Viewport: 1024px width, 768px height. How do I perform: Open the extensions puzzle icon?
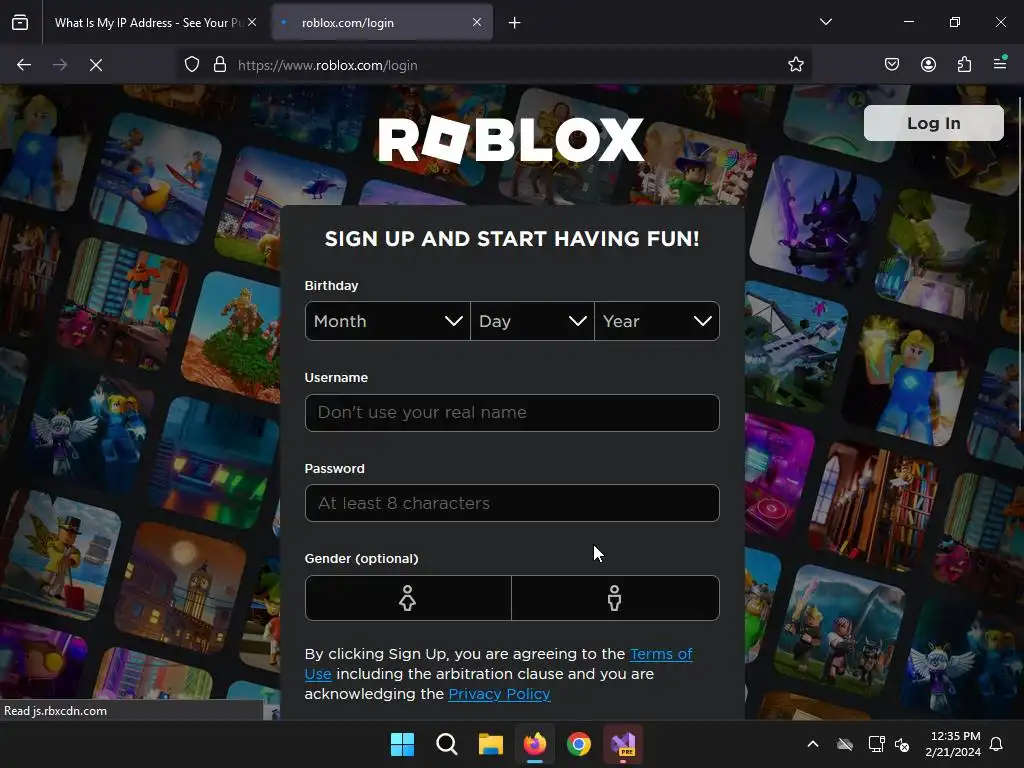[964, 64]
